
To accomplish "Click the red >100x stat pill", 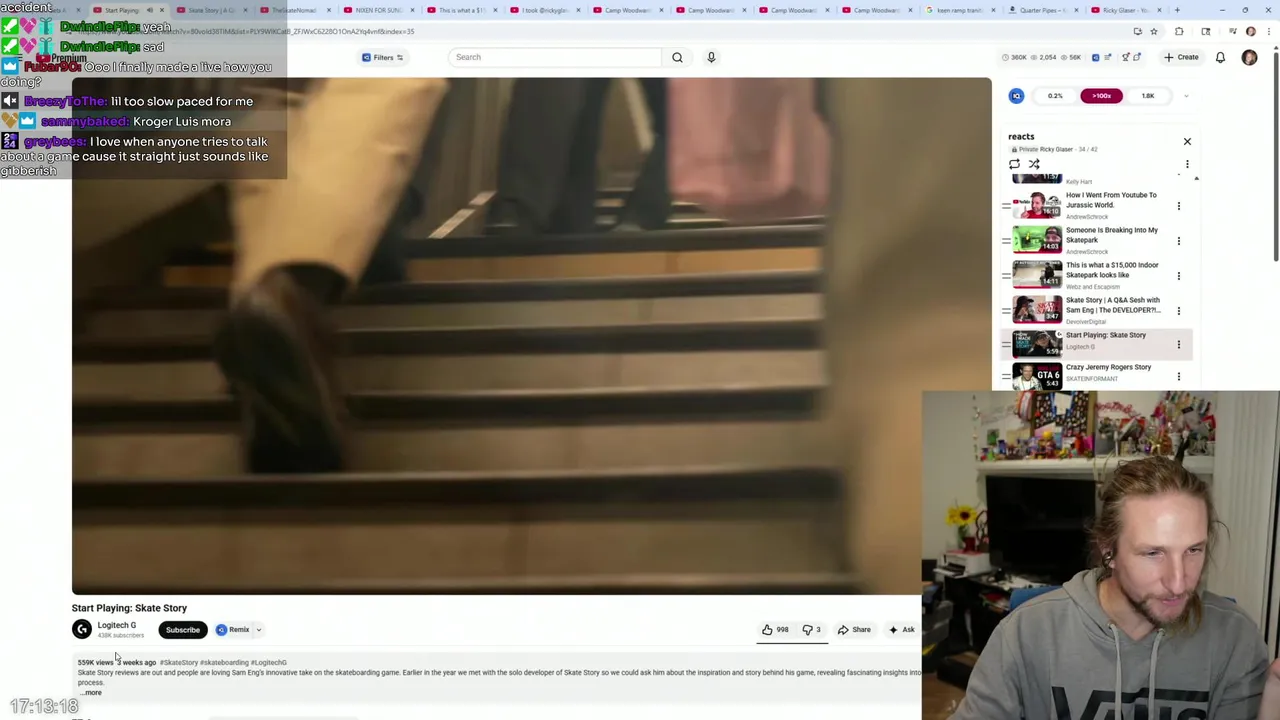I will click(1101, 96).
